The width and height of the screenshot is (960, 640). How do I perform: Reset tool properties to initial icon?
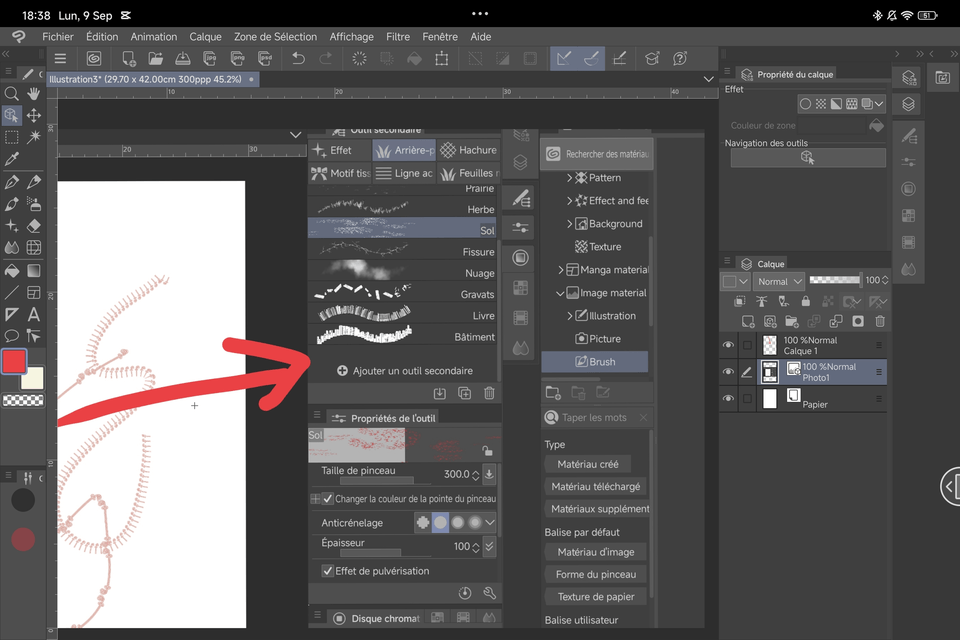tap(465, 593)
